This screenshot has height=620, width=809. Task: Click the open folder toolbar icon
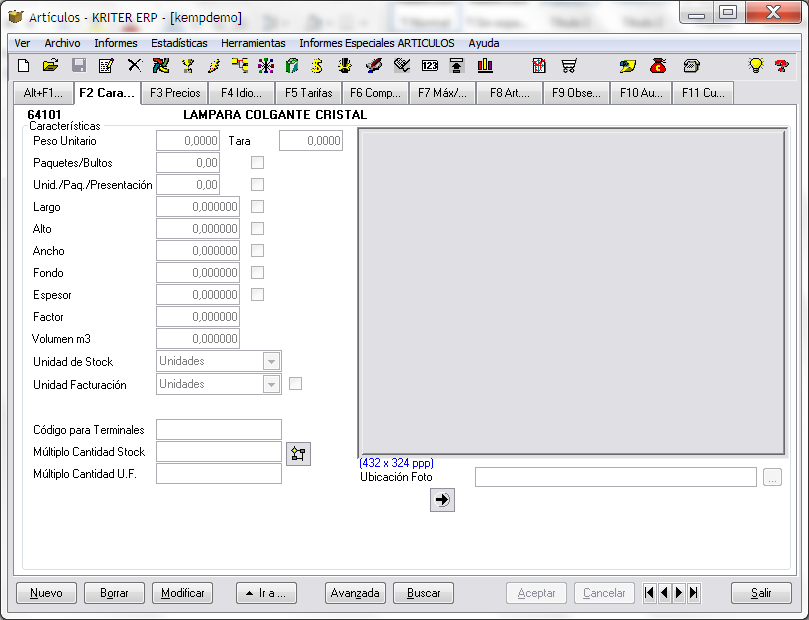click(50, 66)
